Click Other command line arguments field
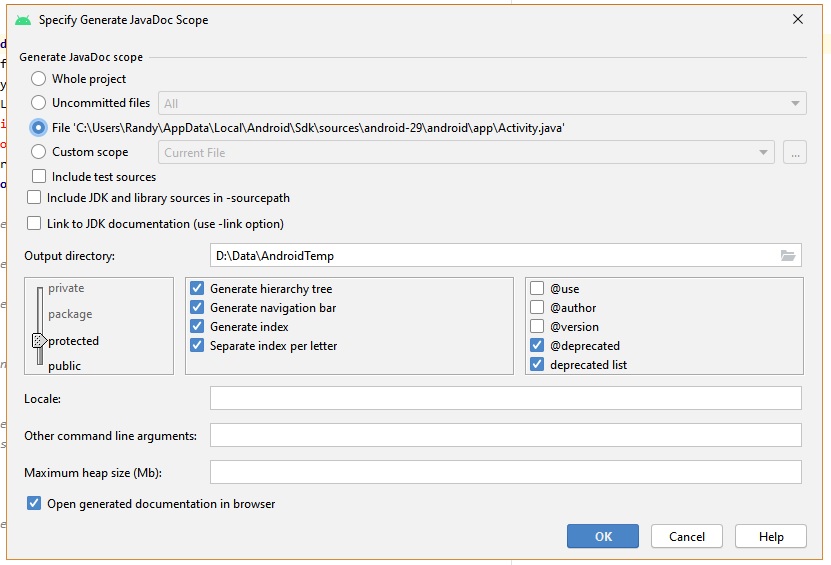The image size is (831, 565). [506, 435]
